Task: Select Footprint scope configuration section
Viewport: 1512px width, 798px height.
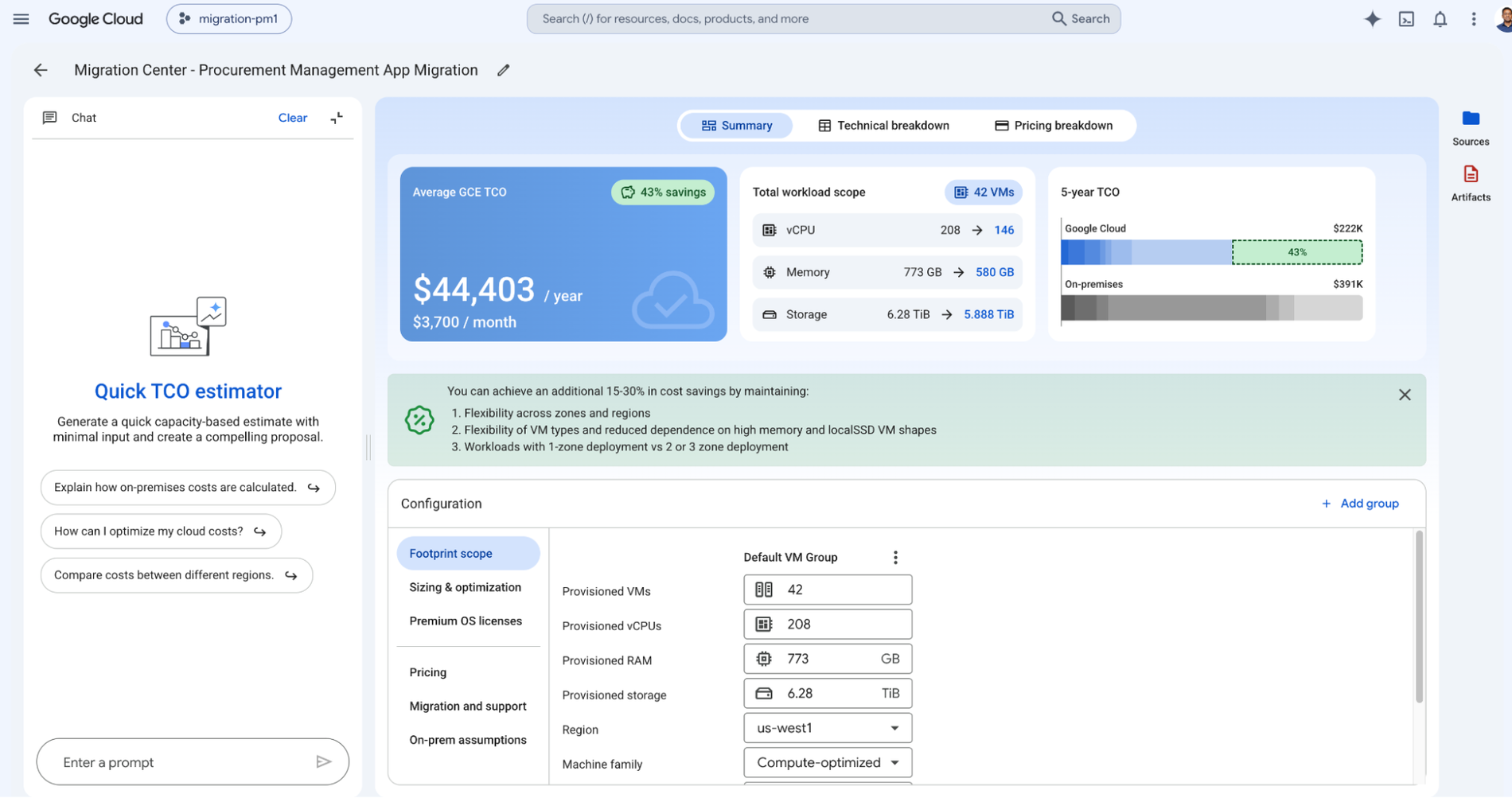Action: tap(468, 554)
